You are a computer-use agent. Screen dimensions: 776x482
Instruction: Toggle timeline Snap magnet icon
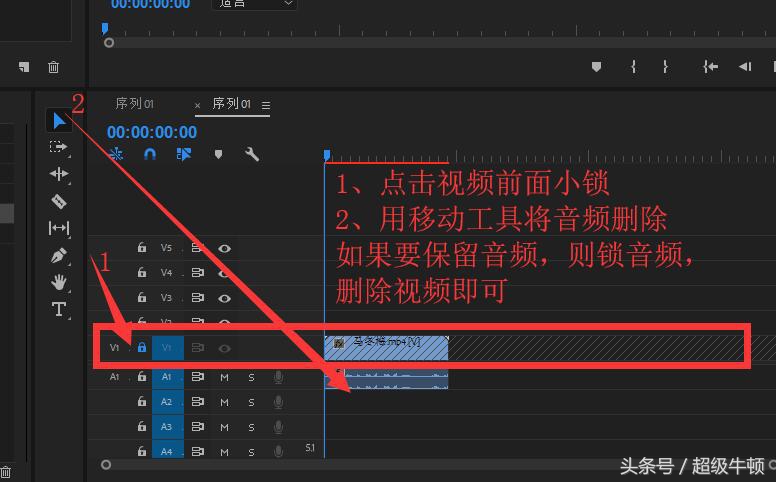click(149, 154)
